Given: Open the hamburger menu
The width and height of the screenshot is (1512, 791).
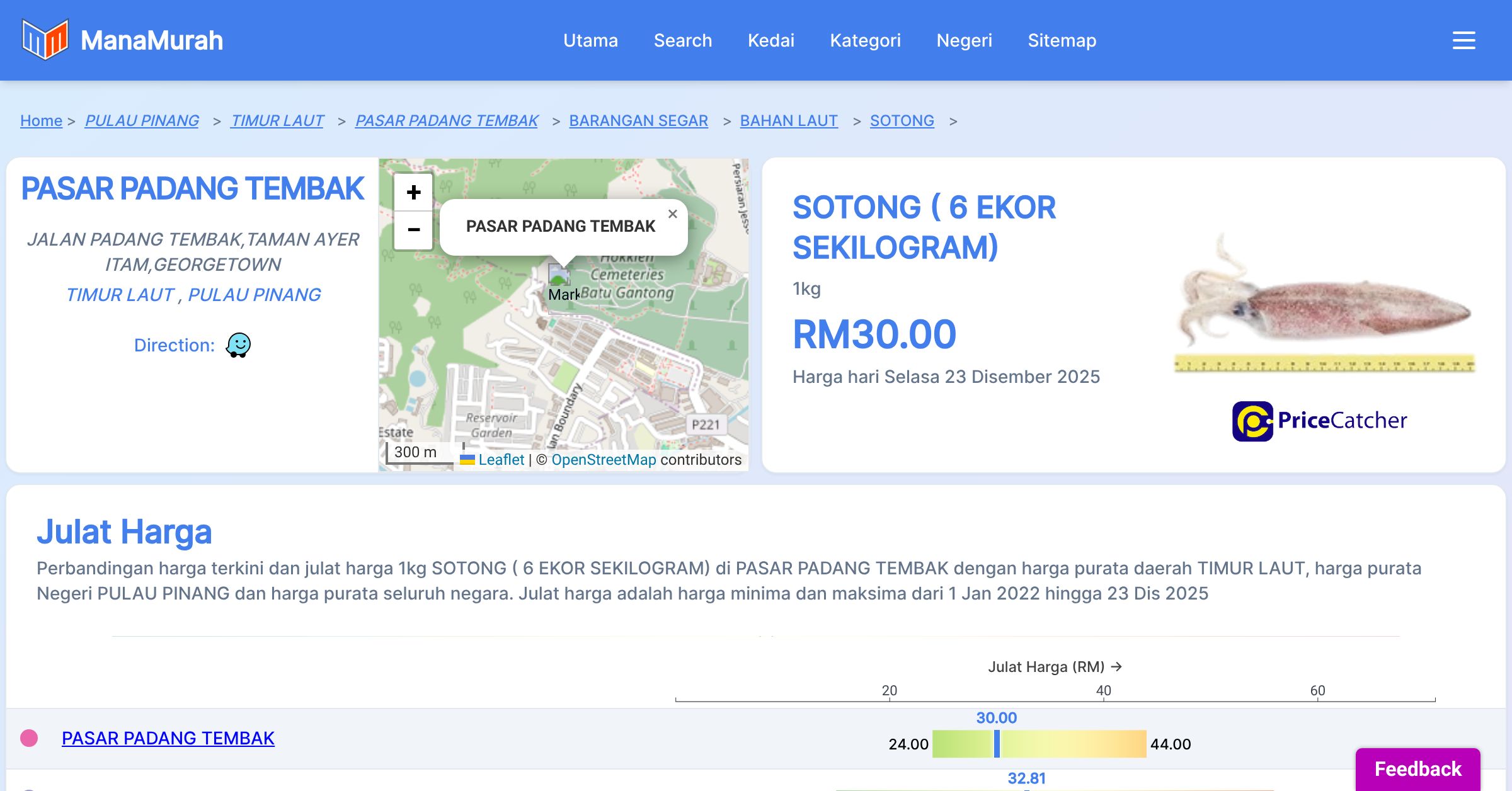Looking at the screenshot, I should coord(1463,40).
